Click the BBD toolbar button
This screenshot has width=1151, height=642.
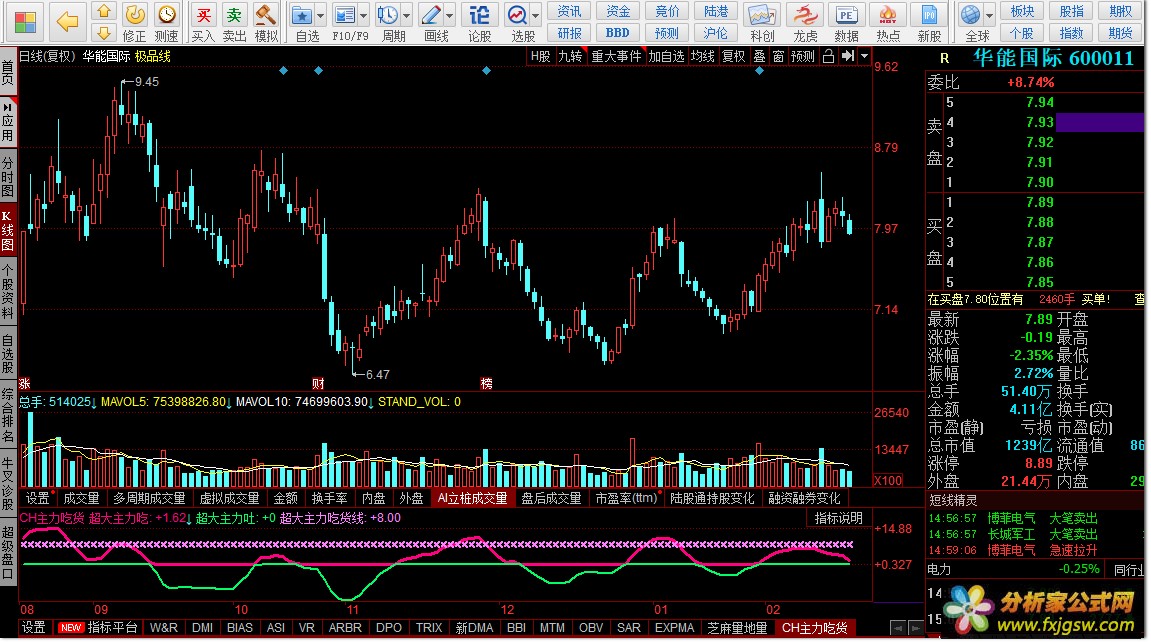(617, 33)
